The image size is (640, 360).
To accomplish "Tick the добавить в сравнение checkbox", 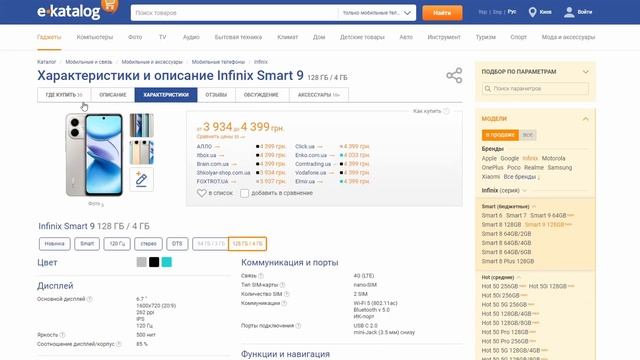I will [244, 193].
